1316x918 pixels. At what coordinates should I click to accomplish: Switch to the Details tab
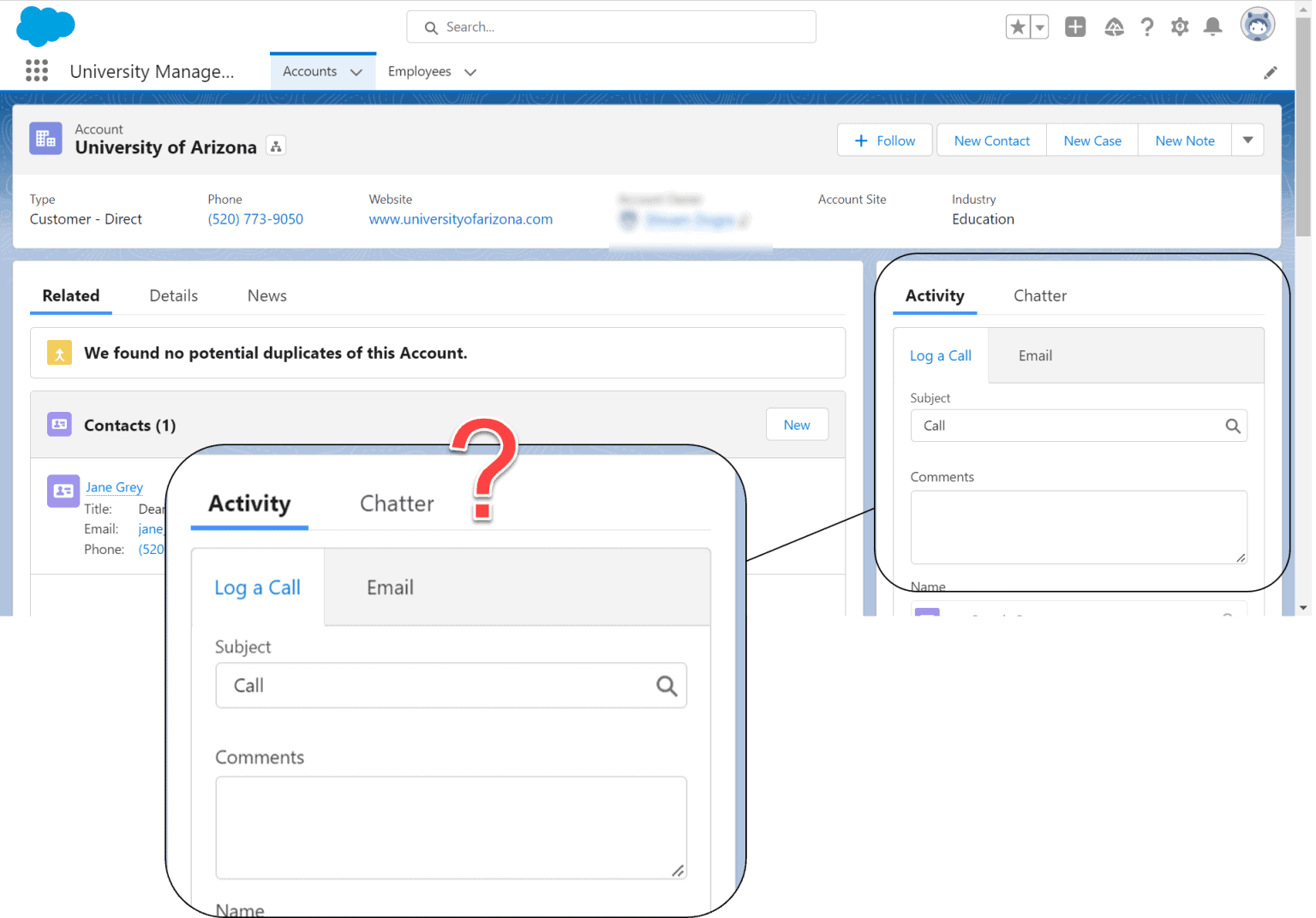(x=174, y=295)
